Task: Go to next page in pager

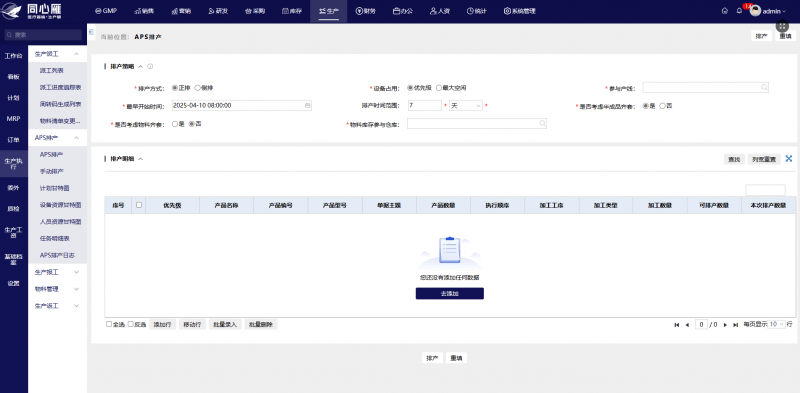Action: point(725,325)
